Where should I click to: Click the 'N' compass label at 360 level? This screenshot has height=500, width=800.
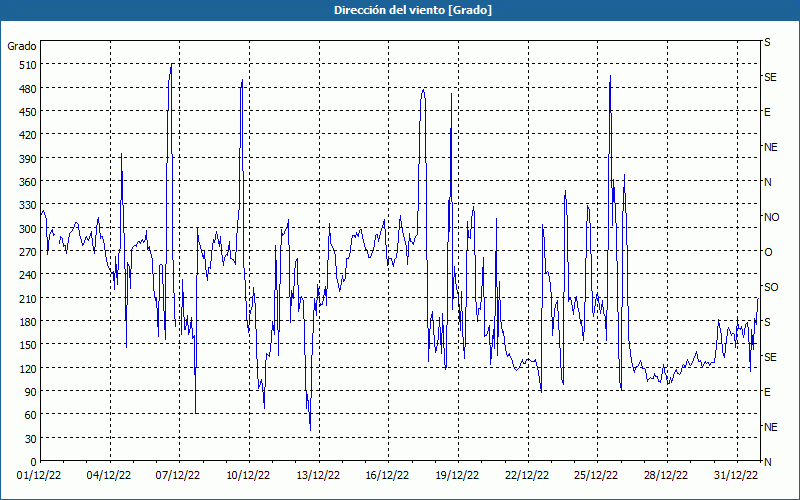[x=767, y=182]
